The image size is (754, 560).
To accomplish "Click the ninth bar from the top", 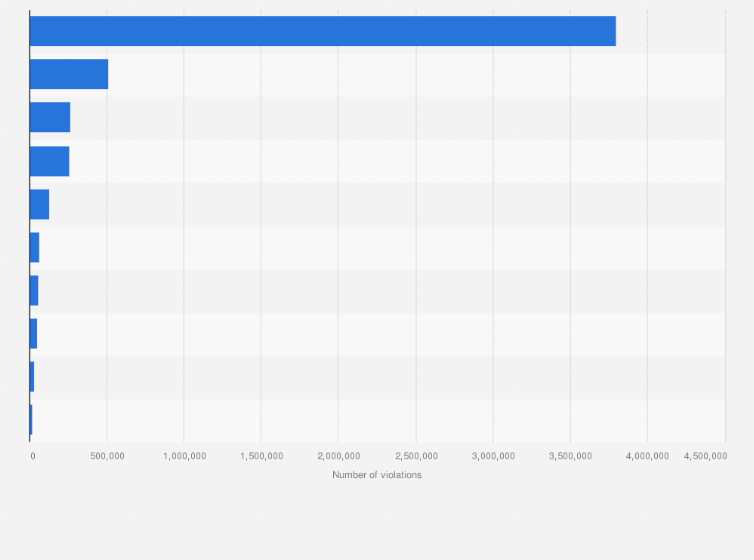I will click(x=32, y=376).
